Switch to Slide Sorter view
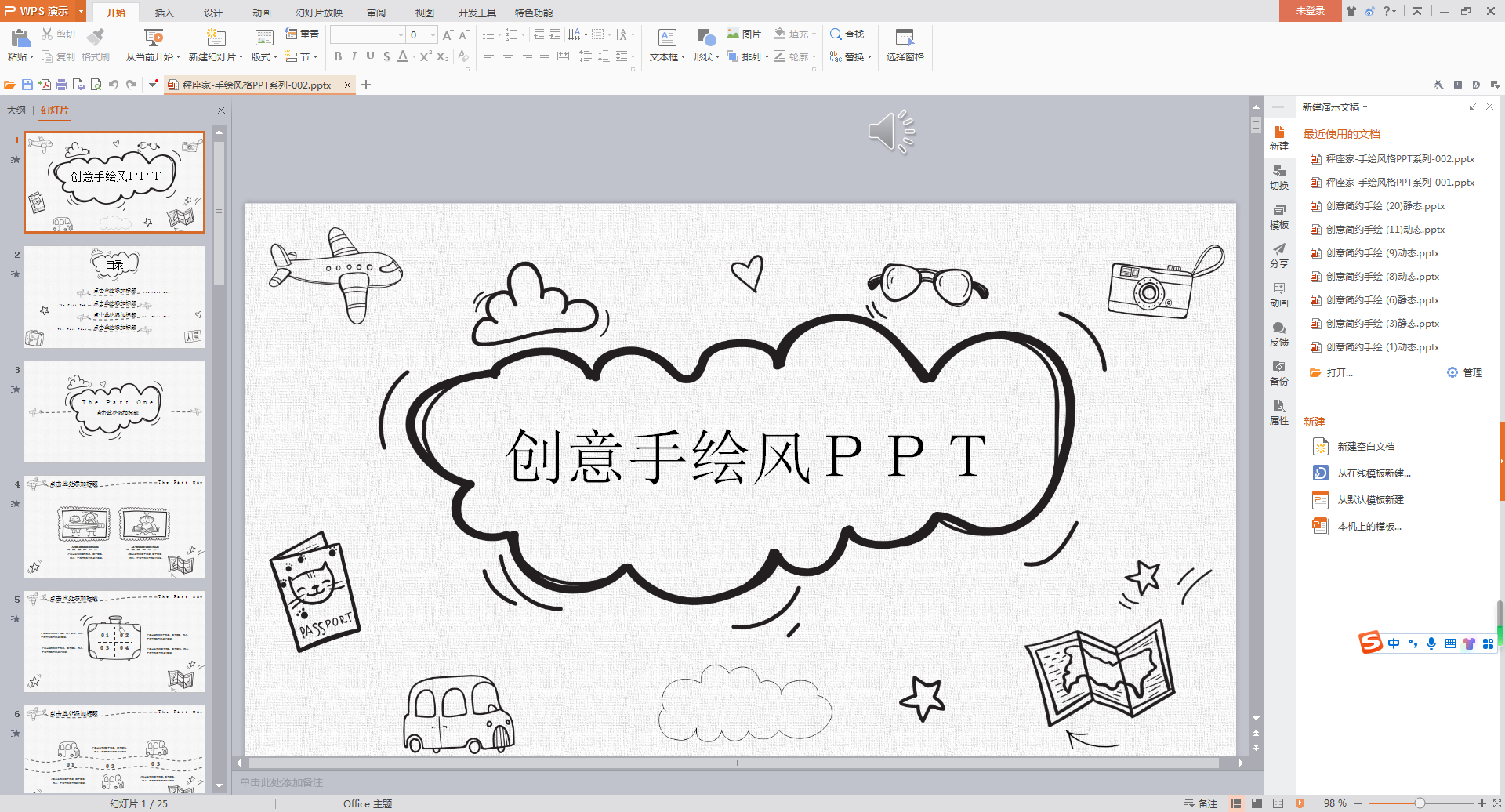The height and width of the screenshot is (812, 1505). coord(1257,803)
